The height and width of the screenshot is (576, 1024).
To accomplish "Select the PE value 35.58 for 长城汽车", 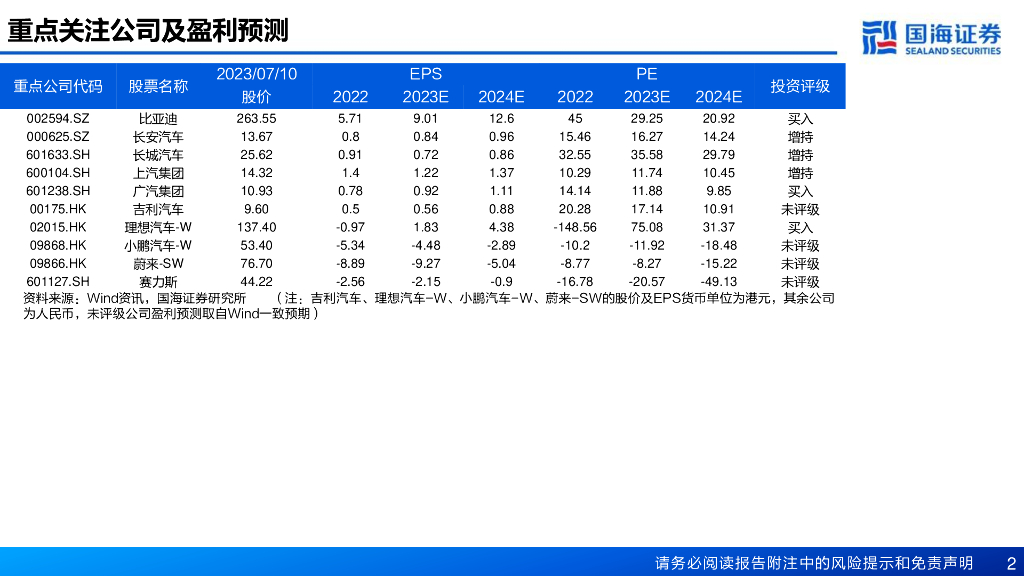I will tap(647, 155).
